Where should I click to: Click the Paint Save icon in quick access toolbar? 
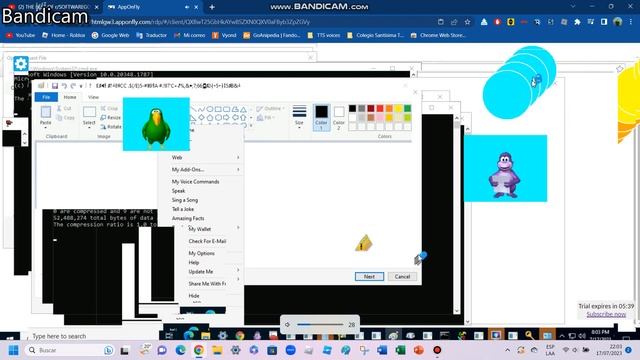55,86
